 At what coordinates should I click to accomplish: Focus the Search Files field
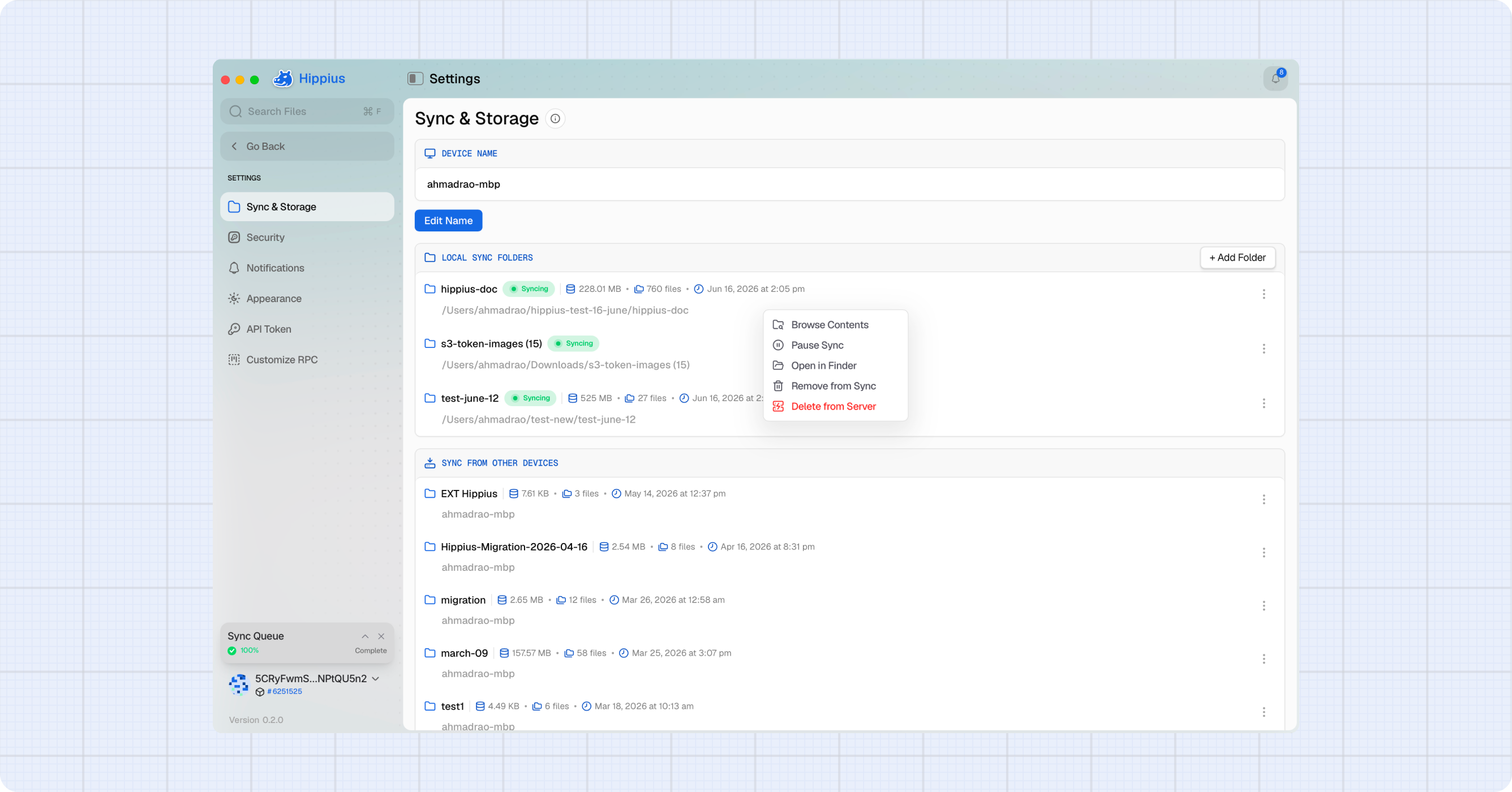307,111
